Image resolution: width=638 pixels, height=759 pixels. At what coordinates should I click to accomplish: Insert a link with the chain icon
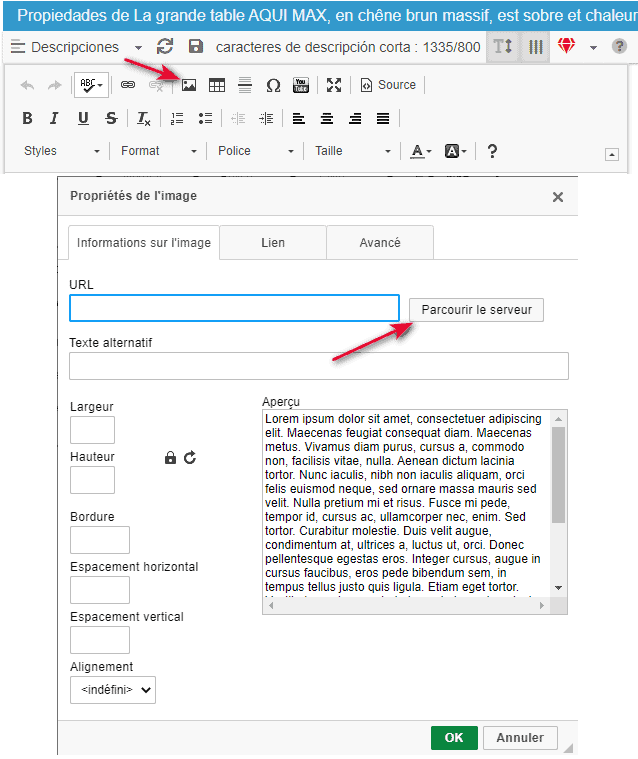pyautogui.click(x=128, y=86)
